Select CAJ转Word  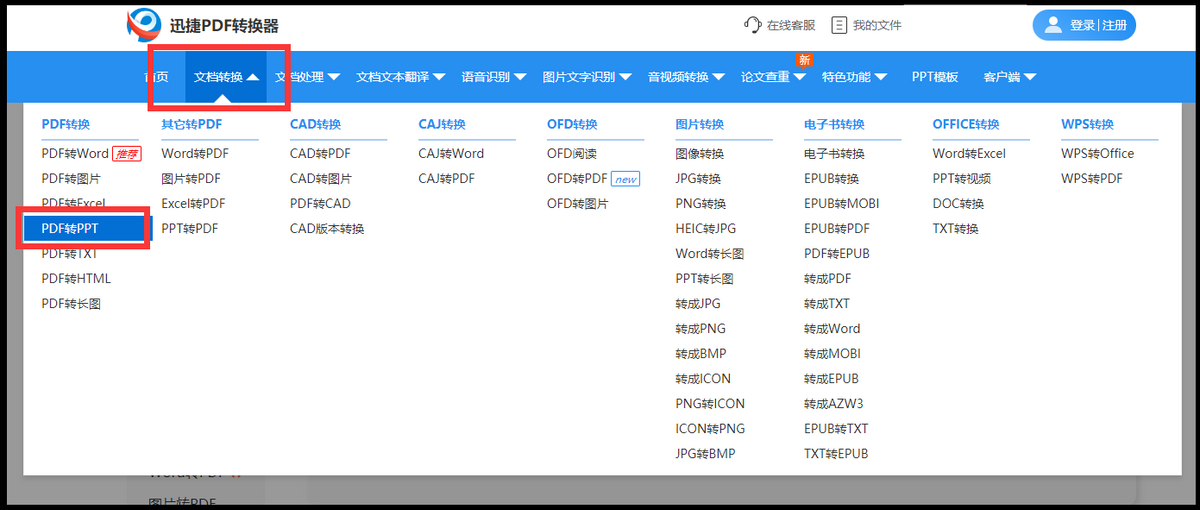pos(451,154)
